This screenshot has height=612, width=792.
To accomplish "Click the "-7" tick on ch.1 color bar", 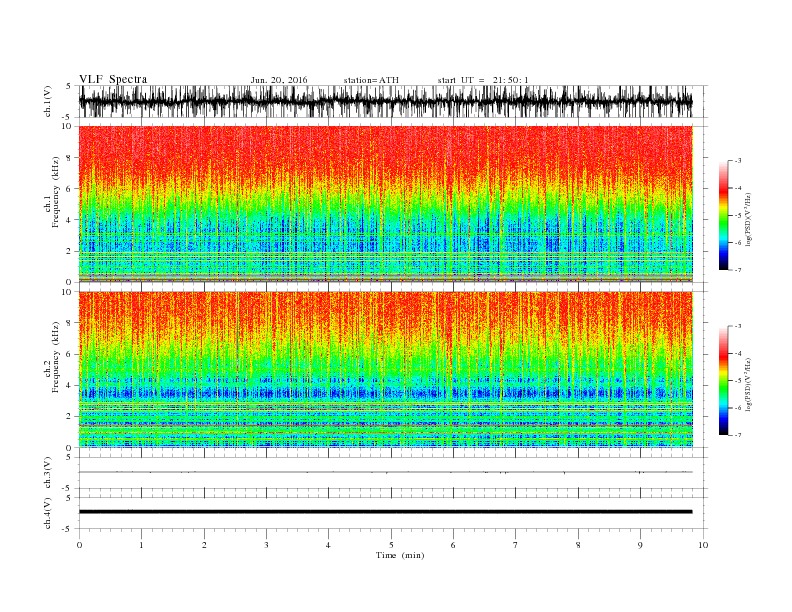I will tap(737, 270).
